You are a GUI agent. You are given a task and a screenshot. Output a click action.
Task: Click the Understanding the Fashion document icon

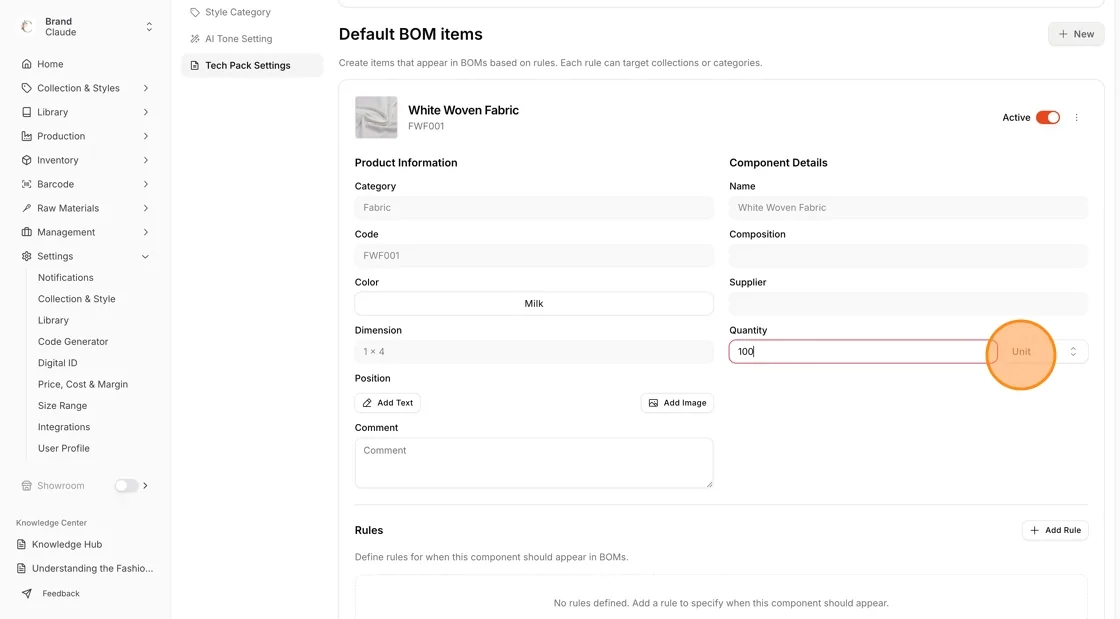(x=21, y=568)
